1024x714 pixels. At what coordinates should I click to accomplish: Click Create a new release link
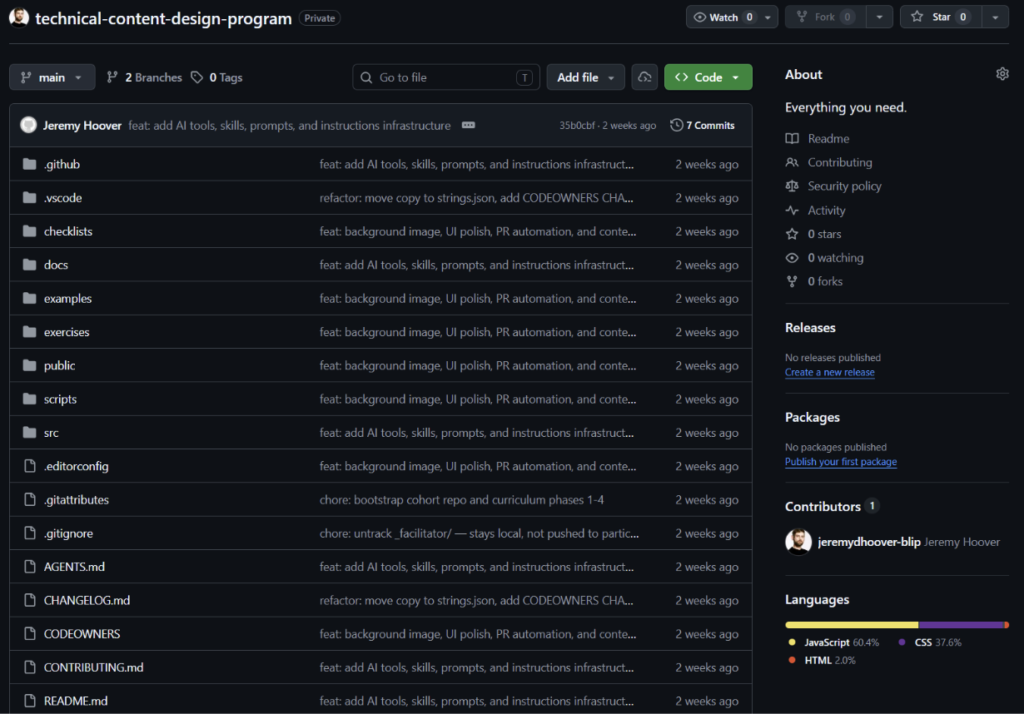click(x=829, y=372)
